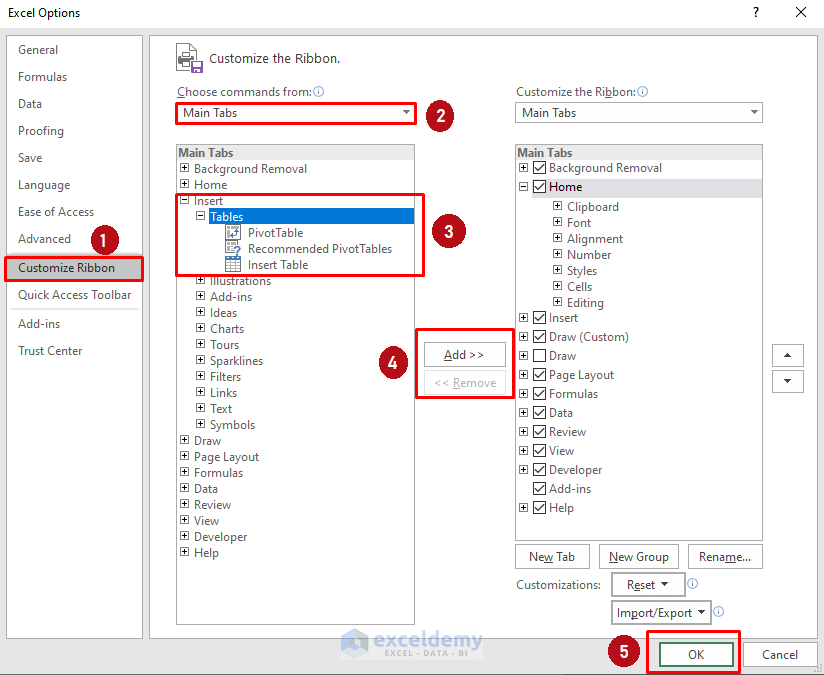
Task: Uncheck the Add-ins tab checkbox
Action: point(539,489)
